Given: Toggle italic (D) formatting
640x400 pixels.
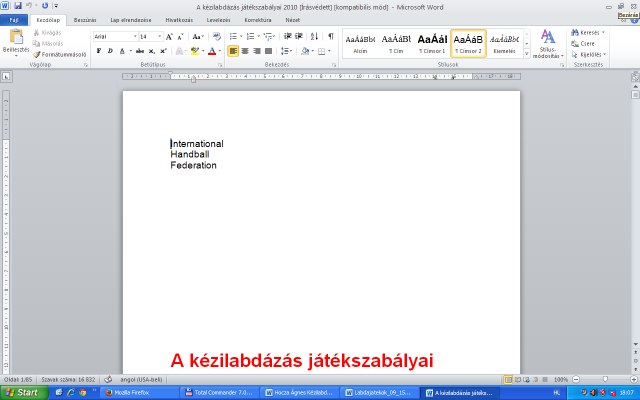Looking at the screenshot, I should (x=110, y=51).
